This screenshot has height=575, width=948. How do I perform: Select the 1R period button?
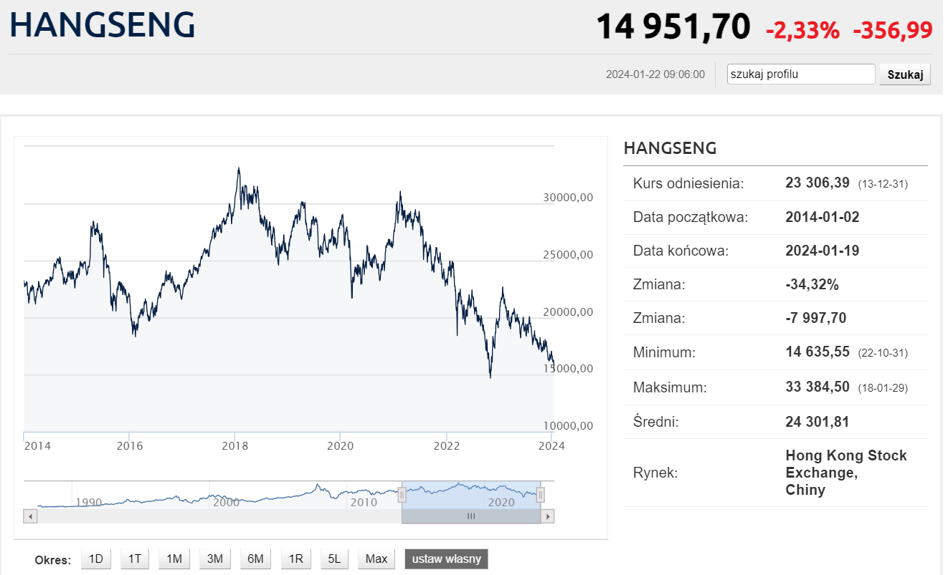pyautogui.click(x=296, y=559)
